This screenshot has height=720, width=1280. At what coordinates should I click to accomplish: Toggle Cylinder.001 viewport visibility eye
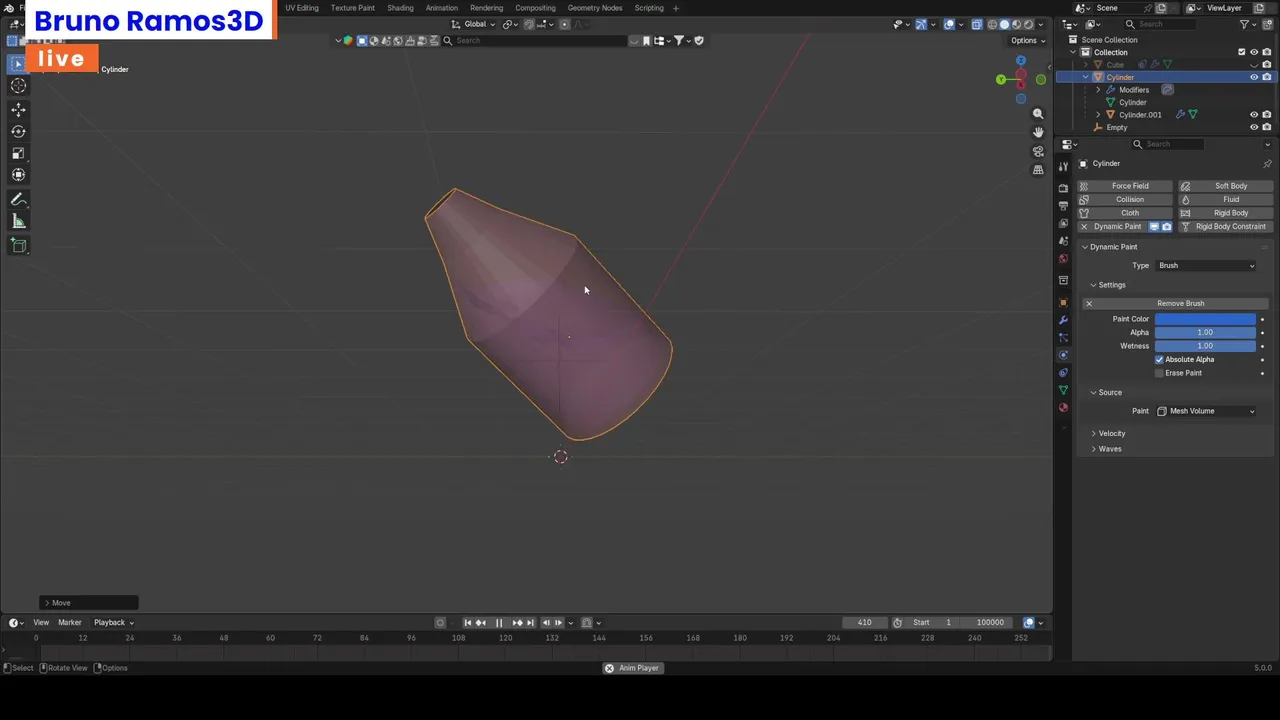click(x=1254, y=115)
